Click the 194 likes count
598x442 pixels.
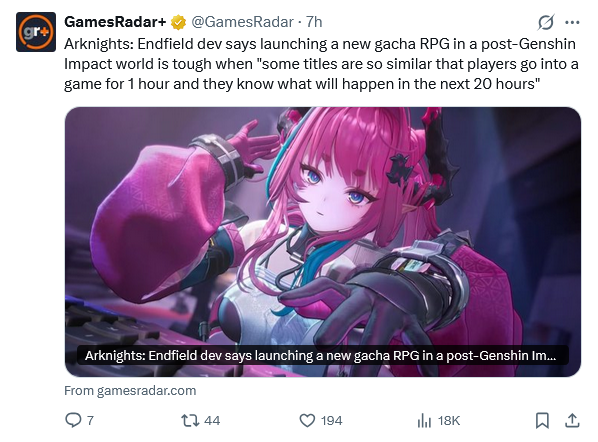coord(331,421)
